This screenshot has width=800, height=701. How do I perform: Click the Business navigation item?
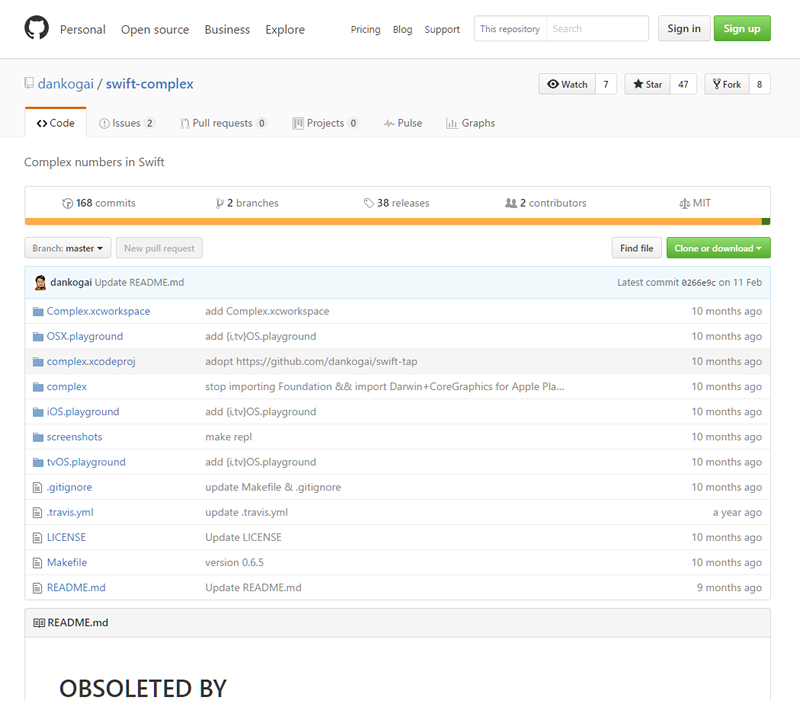click(227, 30)
